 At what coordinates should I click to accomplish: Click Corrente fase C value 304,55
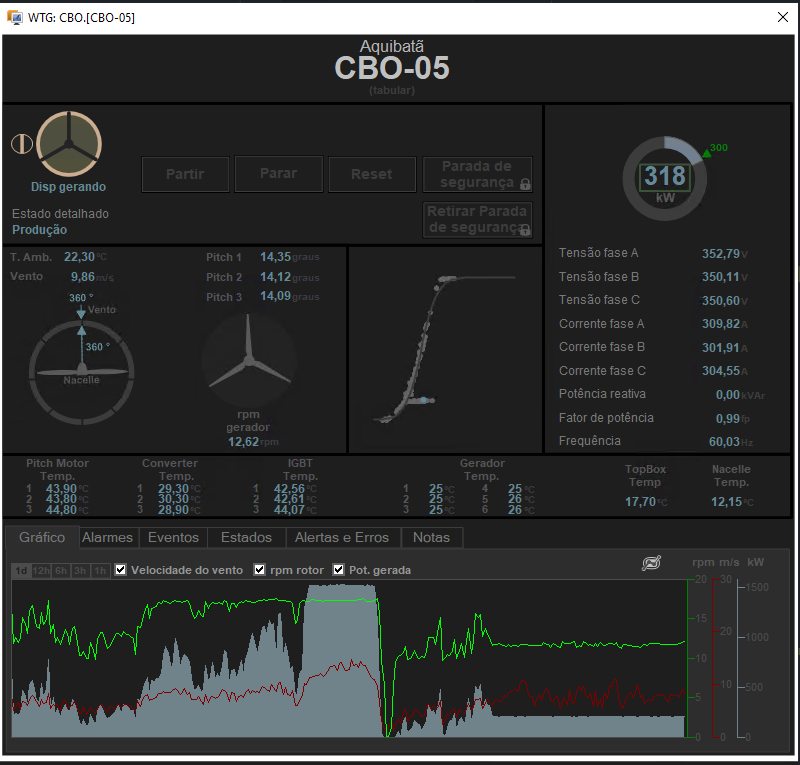click(720, 371)
